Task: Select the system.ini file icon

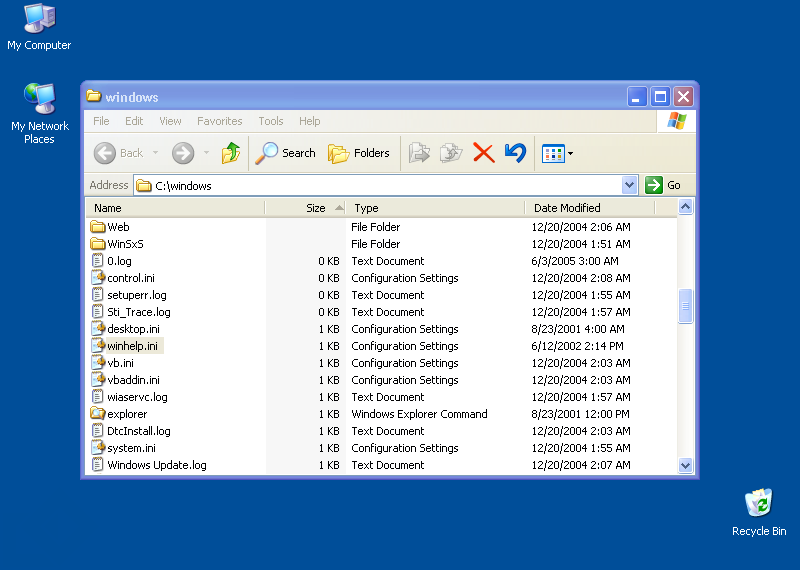Action: click(97, 448)
